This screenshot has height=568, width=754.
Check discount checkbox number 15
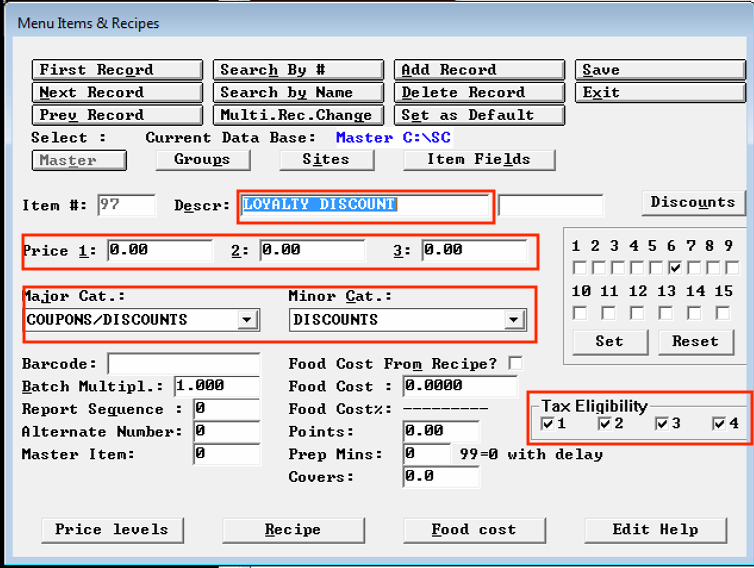point(723,314)
